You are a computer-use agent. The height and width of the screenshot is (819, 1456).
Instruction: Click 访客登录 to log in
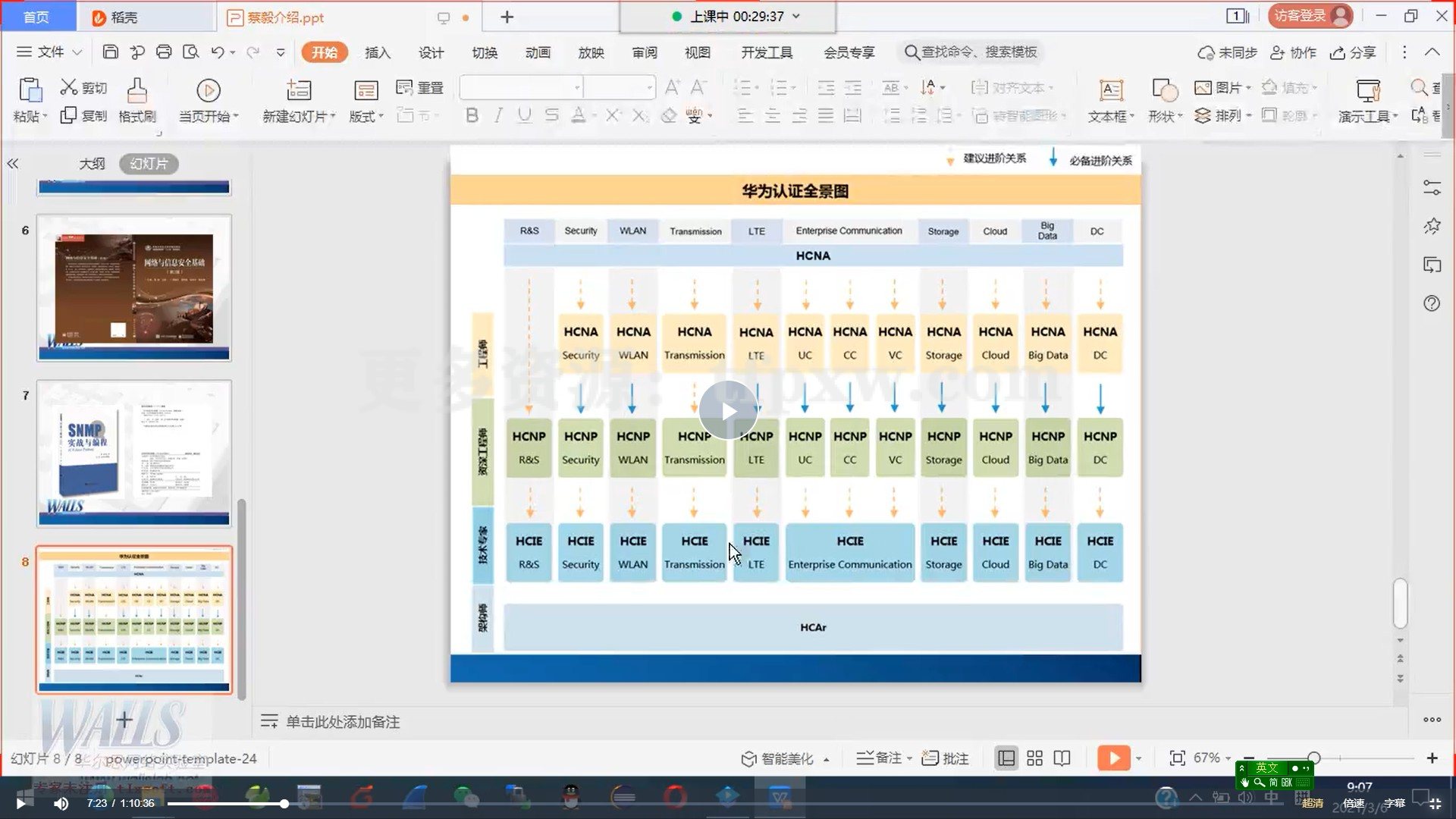pyautogui.click(x=1301, y=15)
